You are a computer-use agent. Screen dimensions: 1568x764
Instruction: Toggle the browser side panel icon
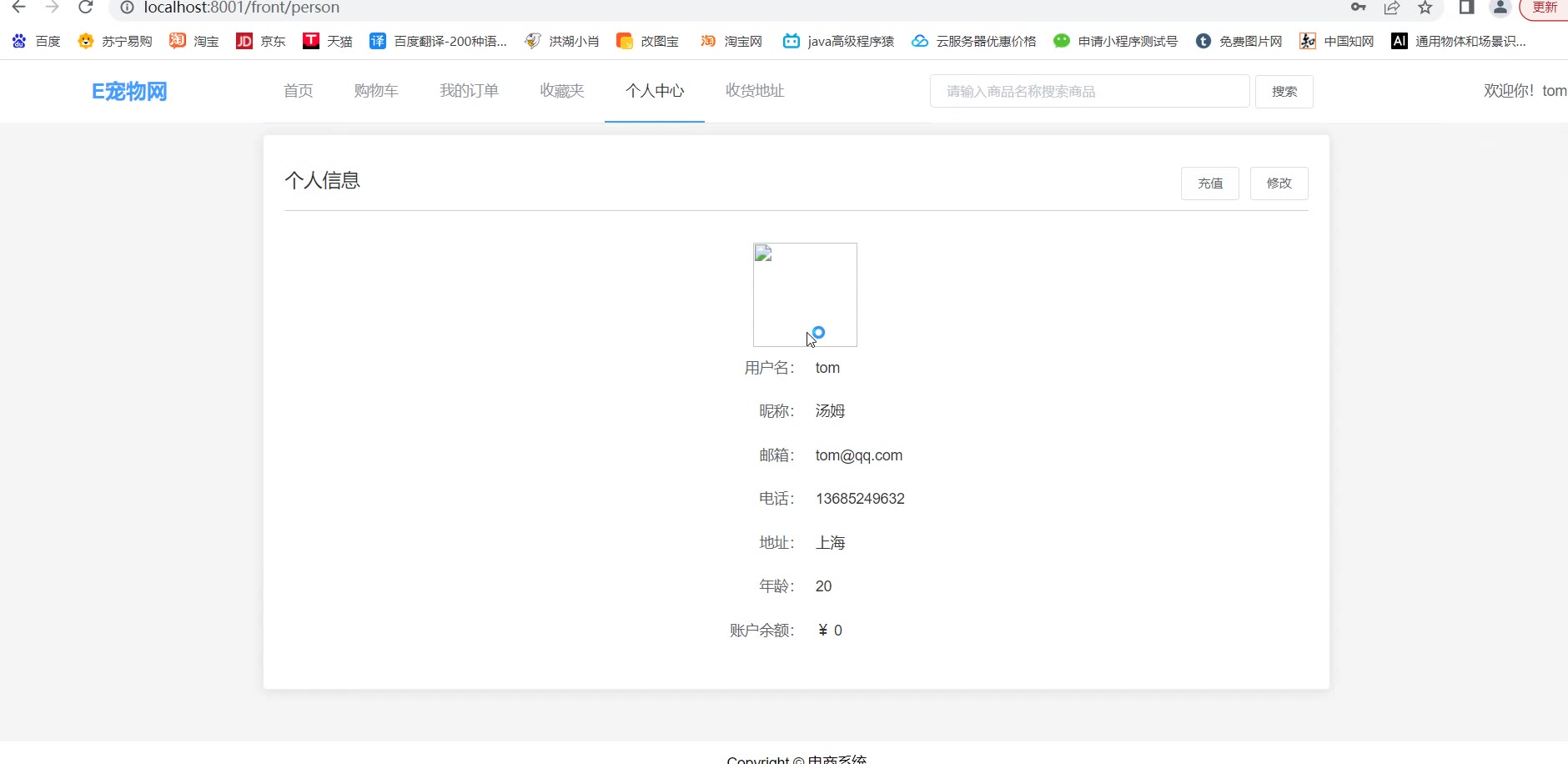tap(1466, 8)
